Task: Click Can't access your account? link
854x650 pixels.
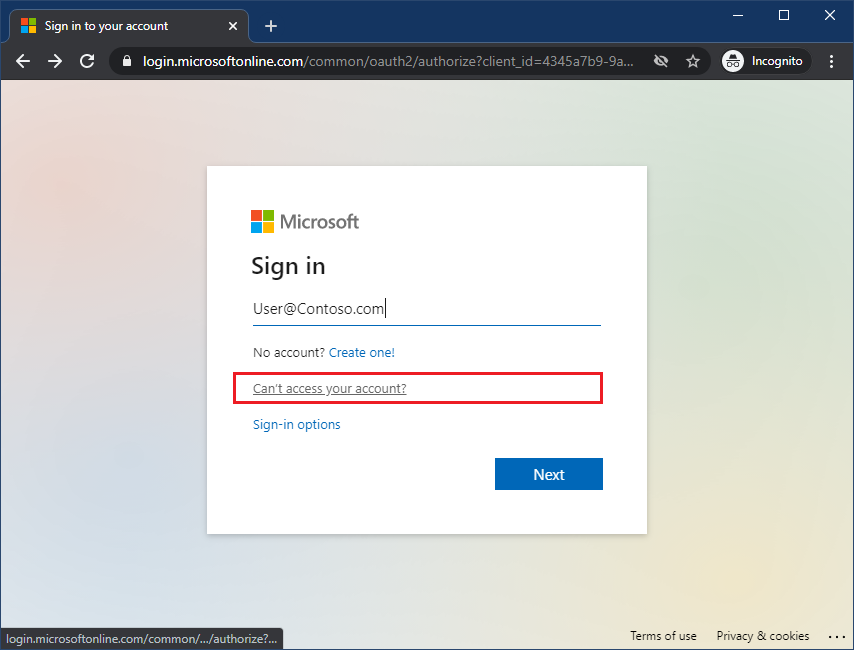Action: click(x=330, y=388)
